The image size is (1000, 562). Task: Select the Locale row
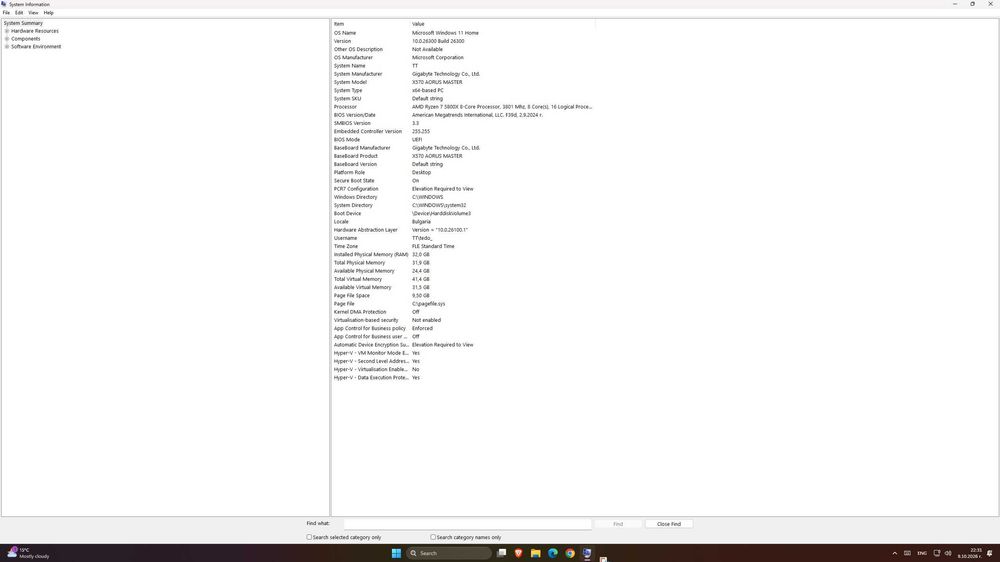pyautogui.click(x=464, y=221)
